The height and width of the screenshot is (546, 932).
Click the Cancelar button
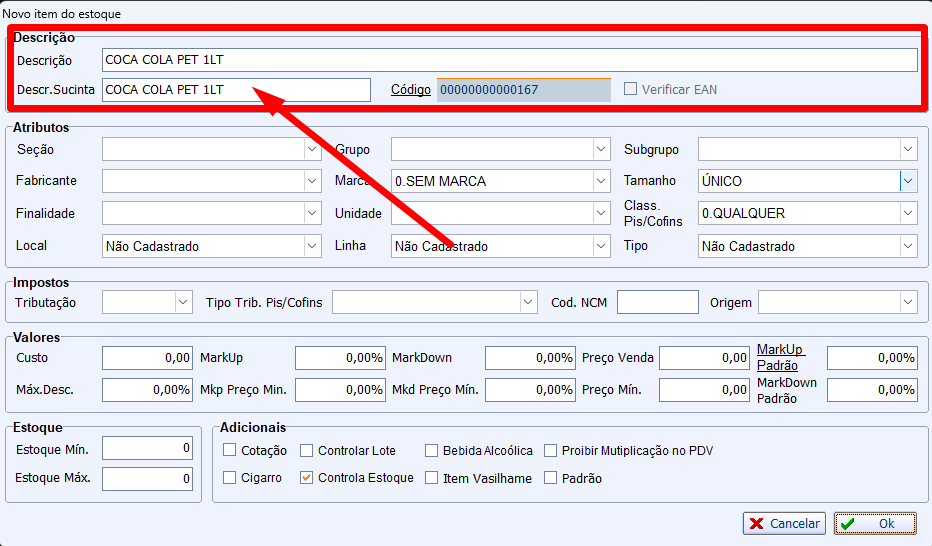click(x=784, y=523)
